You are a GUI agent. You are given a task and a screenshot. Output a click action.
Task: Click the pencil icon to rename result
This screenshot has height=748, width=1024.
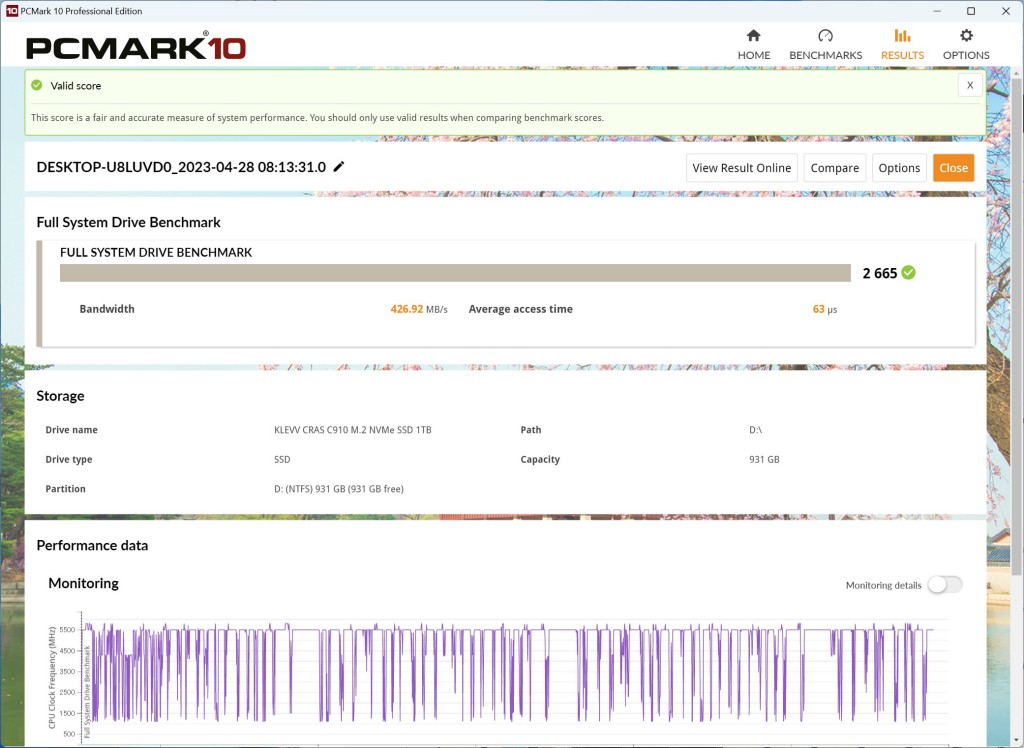[x=338, y=167]
